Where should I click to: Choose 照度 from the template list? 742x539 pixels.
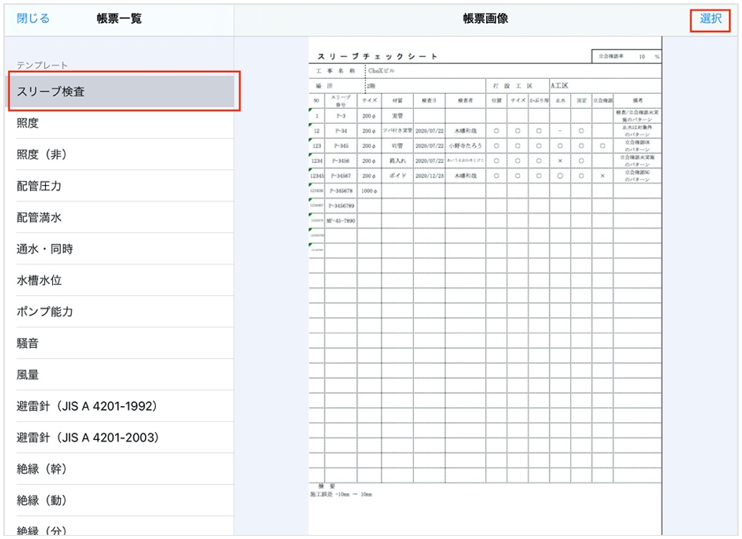click(x=118, y=123)
